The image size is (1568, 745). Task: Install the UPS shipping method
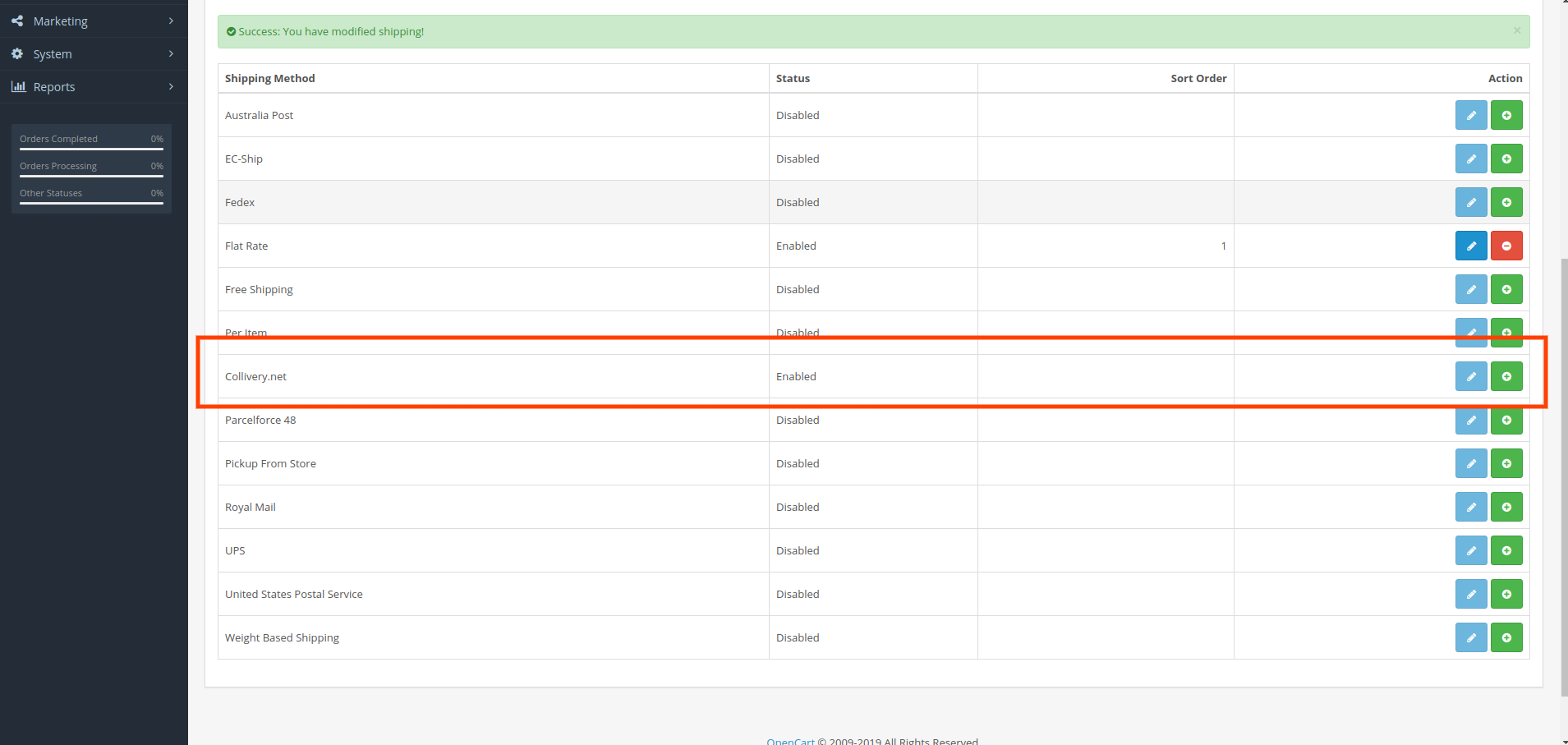(x=1506, y=550)
